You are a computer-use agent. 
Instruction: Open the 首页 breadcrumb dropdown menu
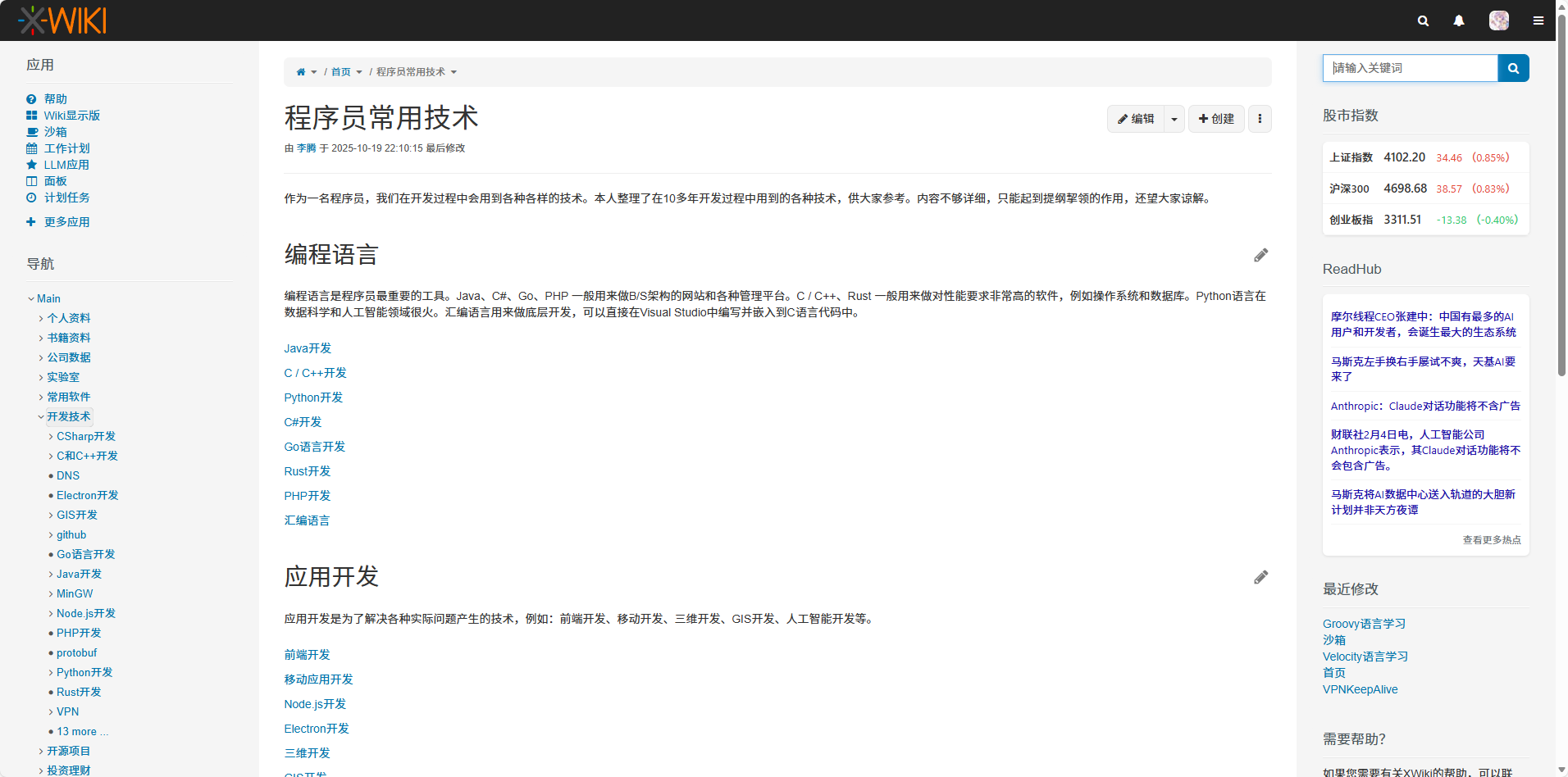pyautogui.click(x=358, y=72)
